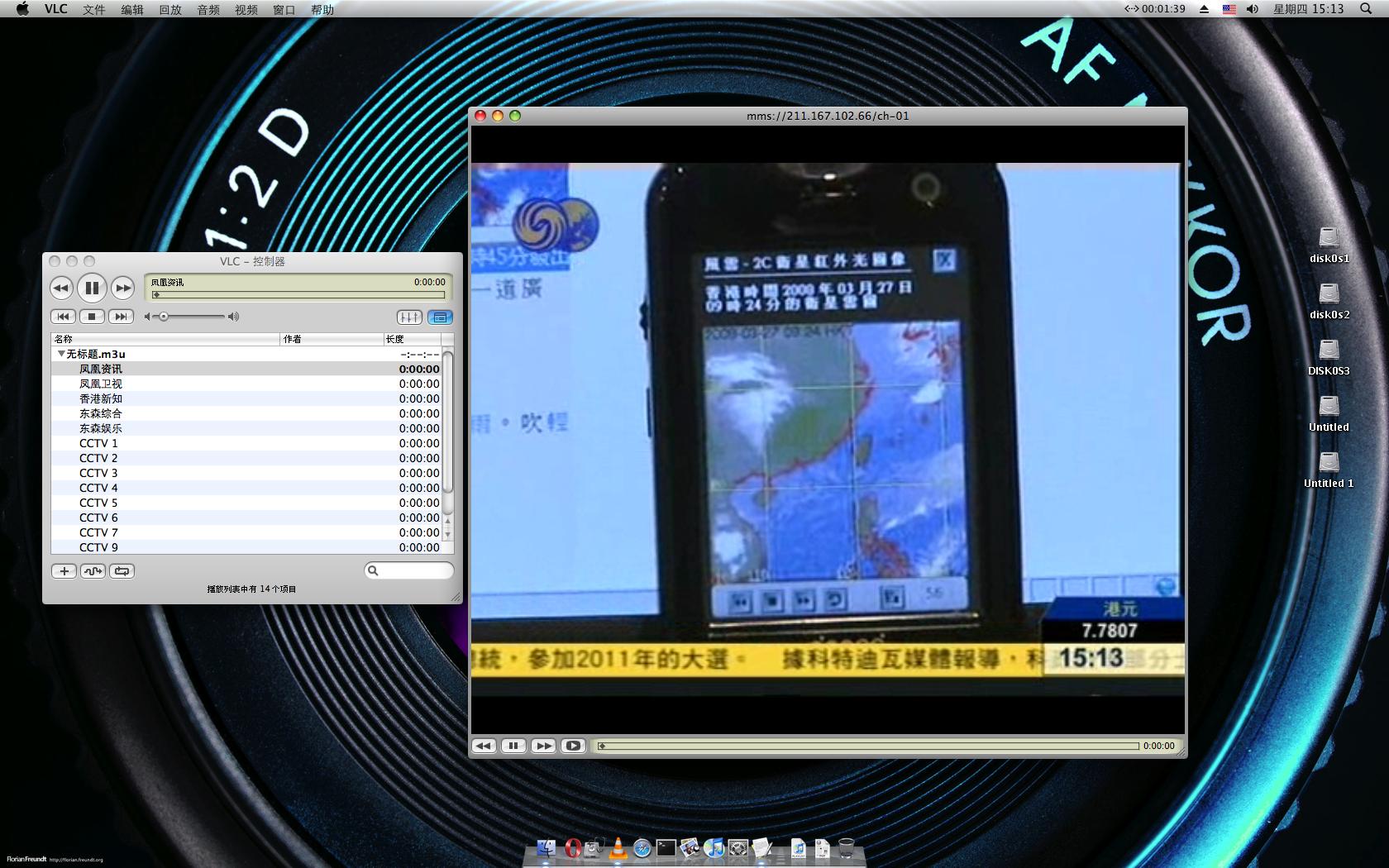The height and width of the screenshot is (868, 1389).
Task: Open the 帮助 menu
Action: 322,9
